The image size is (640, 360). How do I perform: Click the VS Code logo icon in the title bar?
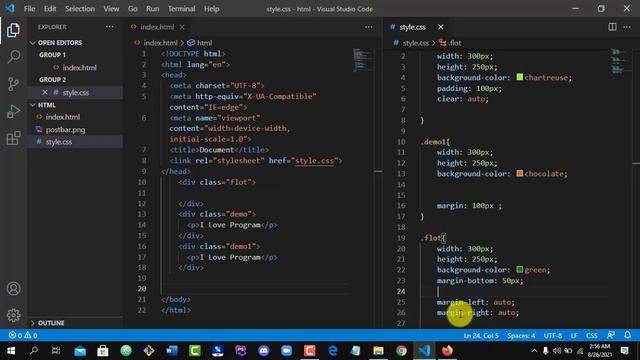[10, 8]
